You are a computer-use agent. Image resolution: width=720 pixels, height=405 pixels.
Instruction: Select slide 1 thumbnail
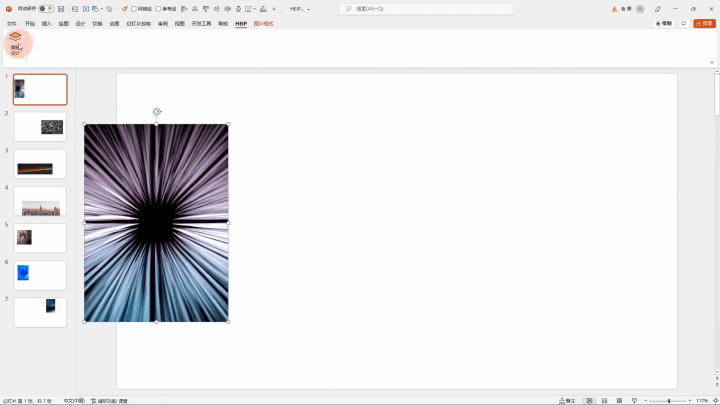pyautogui.click(x=40, y=90)
